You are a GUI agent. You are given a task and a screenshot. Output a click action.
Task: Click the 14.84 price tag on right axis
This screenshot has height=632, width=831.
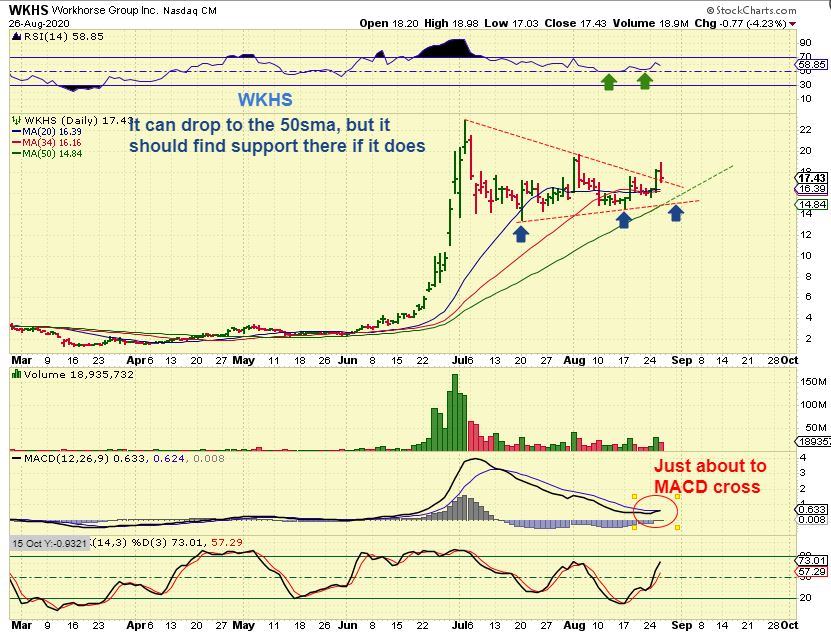[x=812, y=204]
